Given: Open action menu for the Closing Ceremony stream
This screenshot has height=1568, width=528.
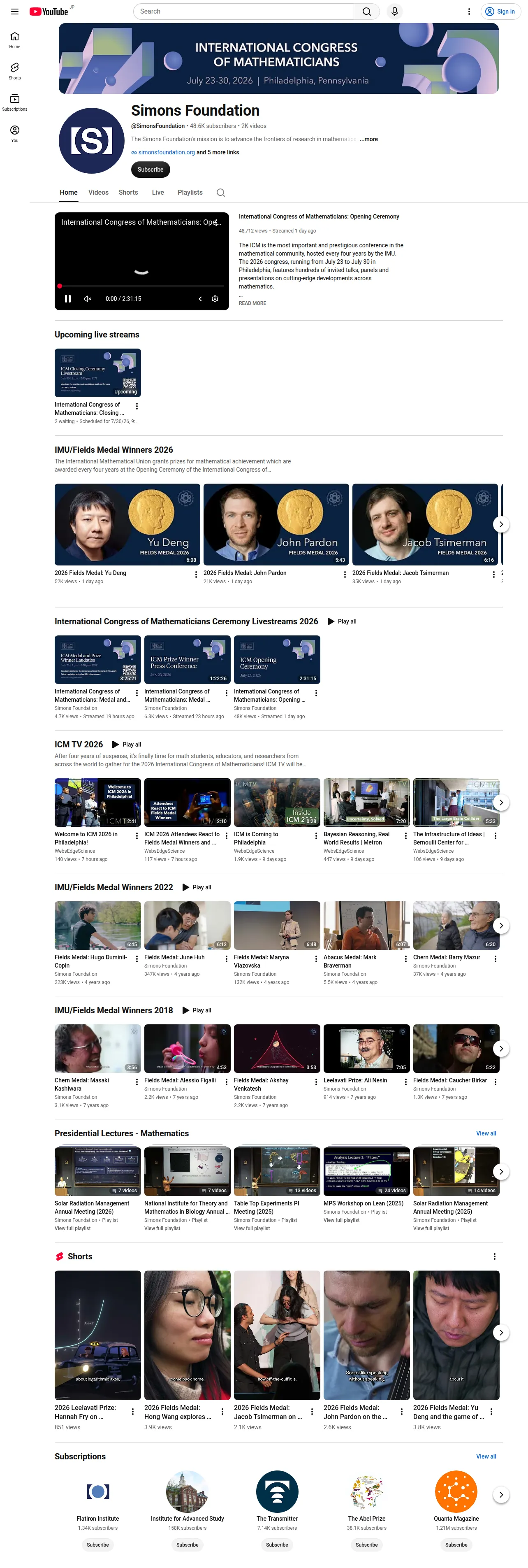Looking at the screenshot, I should (137, 407).
